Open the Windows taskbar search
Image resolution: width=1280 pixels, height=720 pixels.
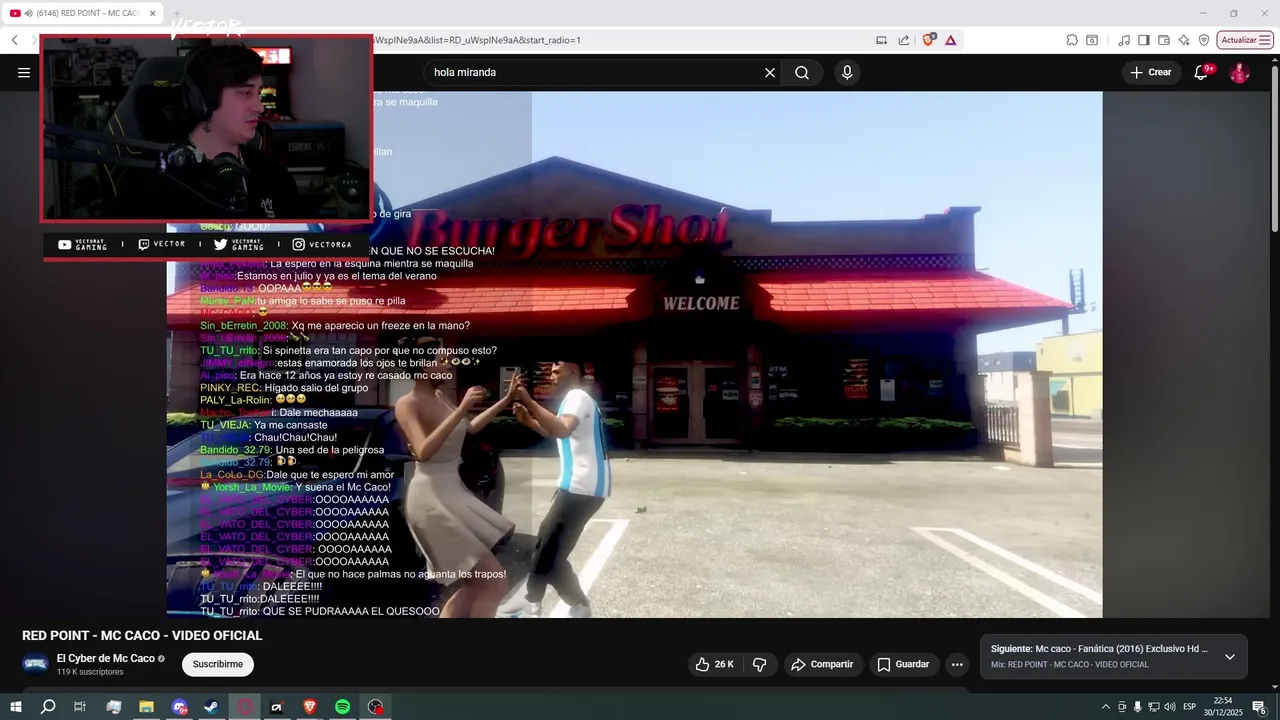(47, 706)
